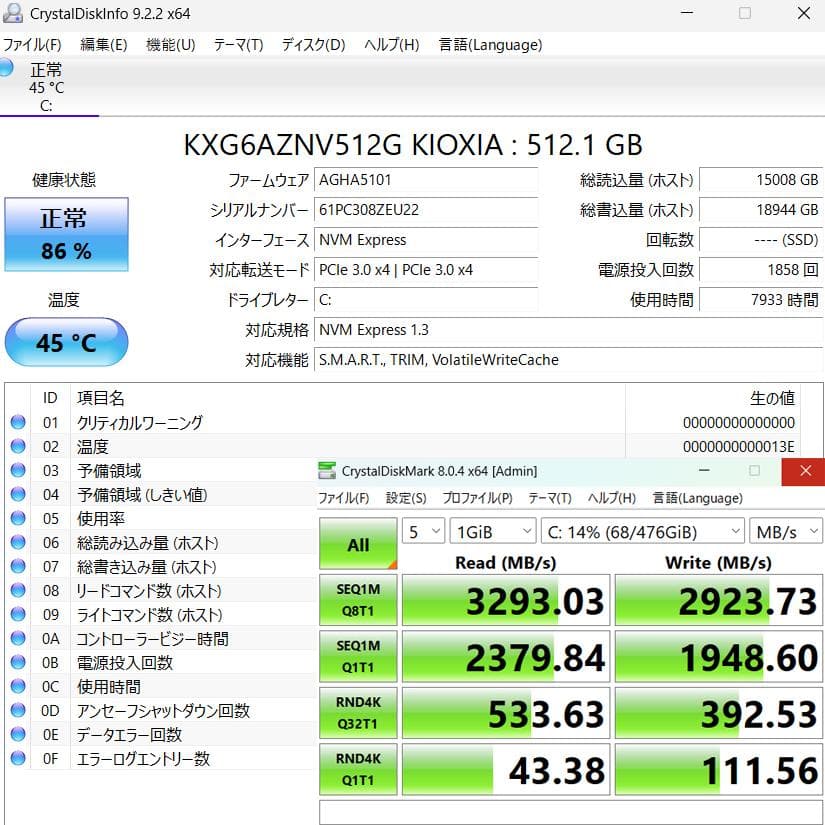825x825 pixels.
Task: Click status orb for 0E データエラー回数 row
Action: [x=18, y=734]
